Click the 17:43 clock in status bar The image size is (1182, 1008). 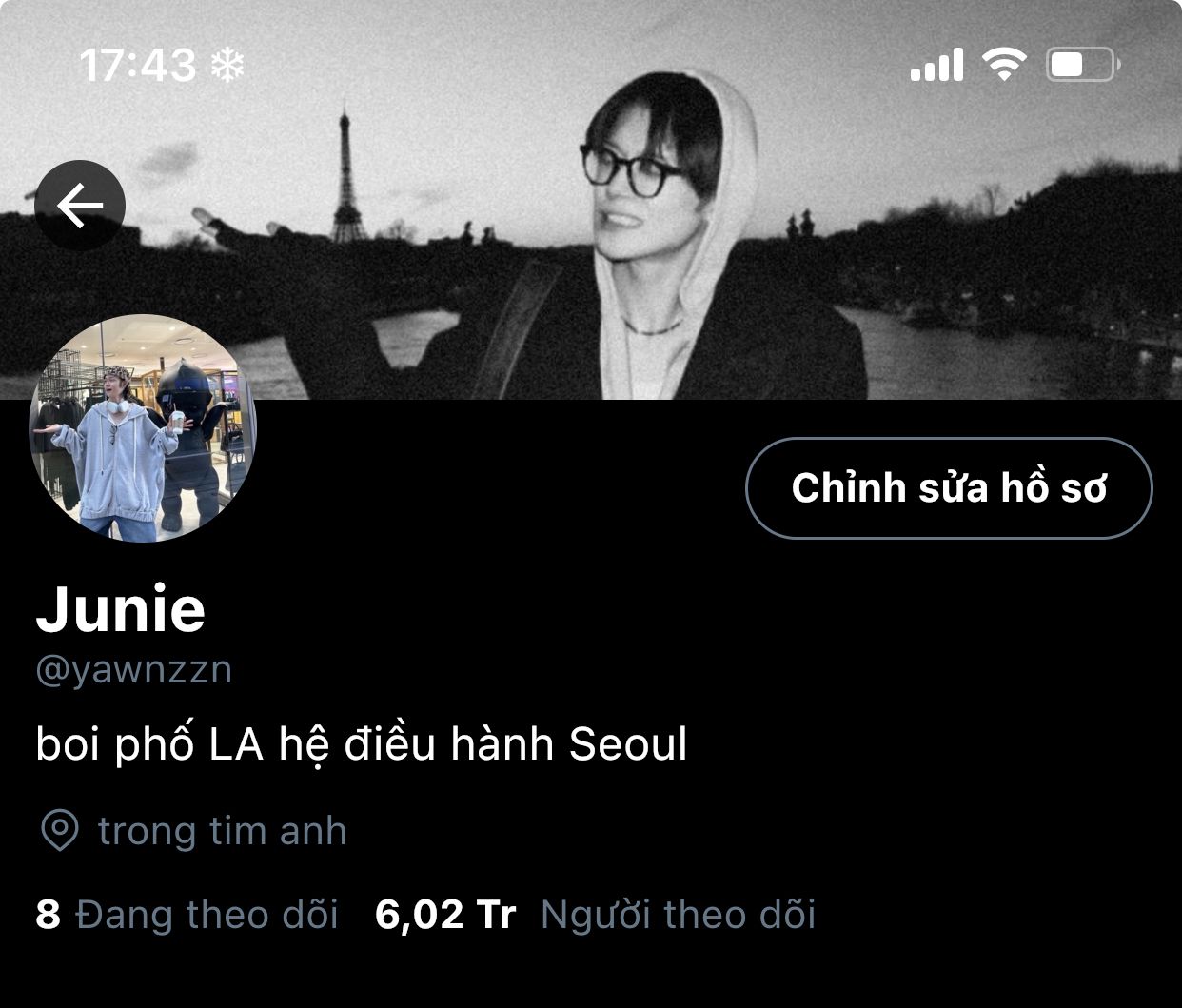(x=137, y=65)
